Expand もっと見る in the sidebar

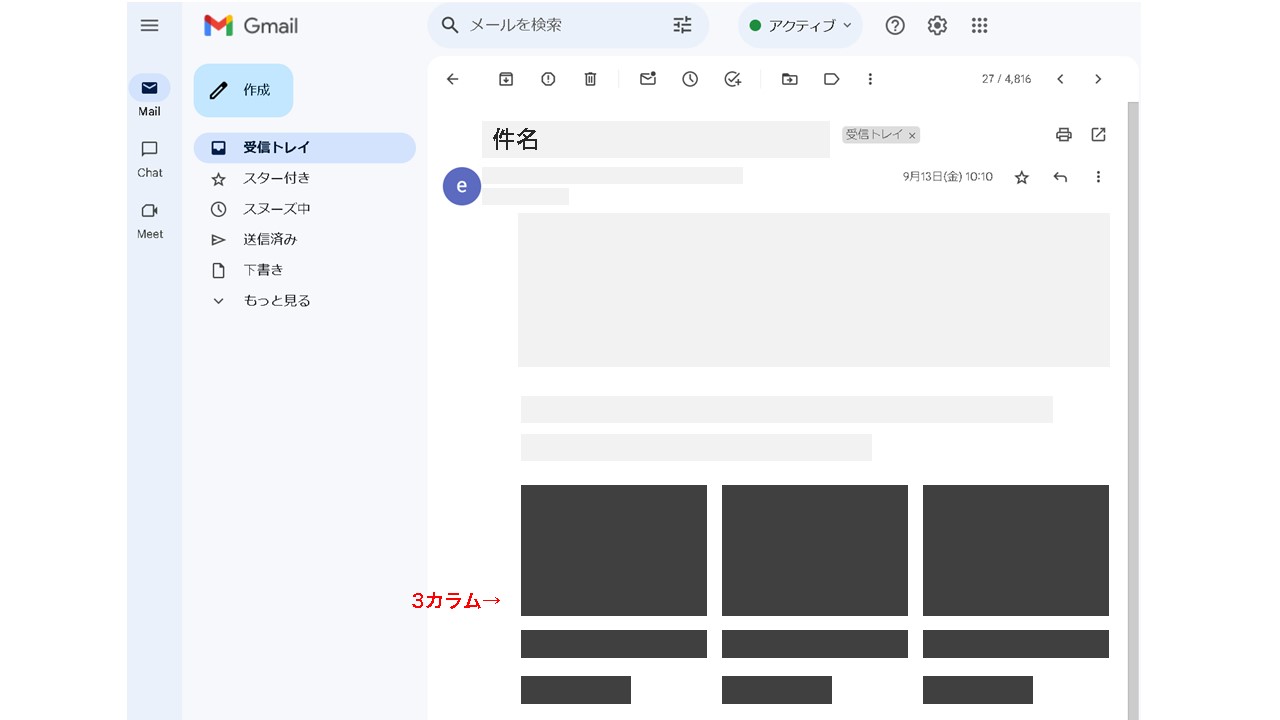(x=276, y=301)
